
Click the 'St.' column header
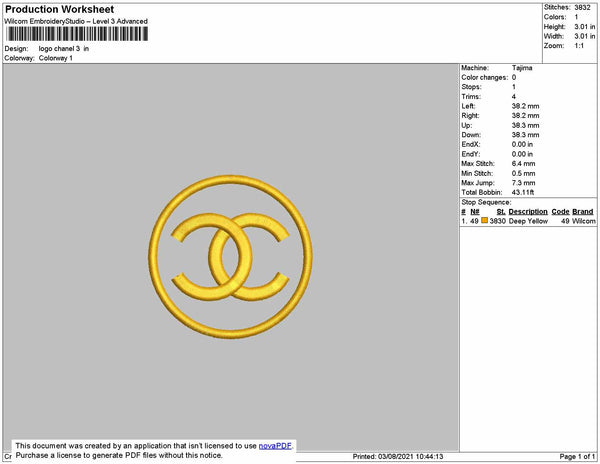pos(501,212)
